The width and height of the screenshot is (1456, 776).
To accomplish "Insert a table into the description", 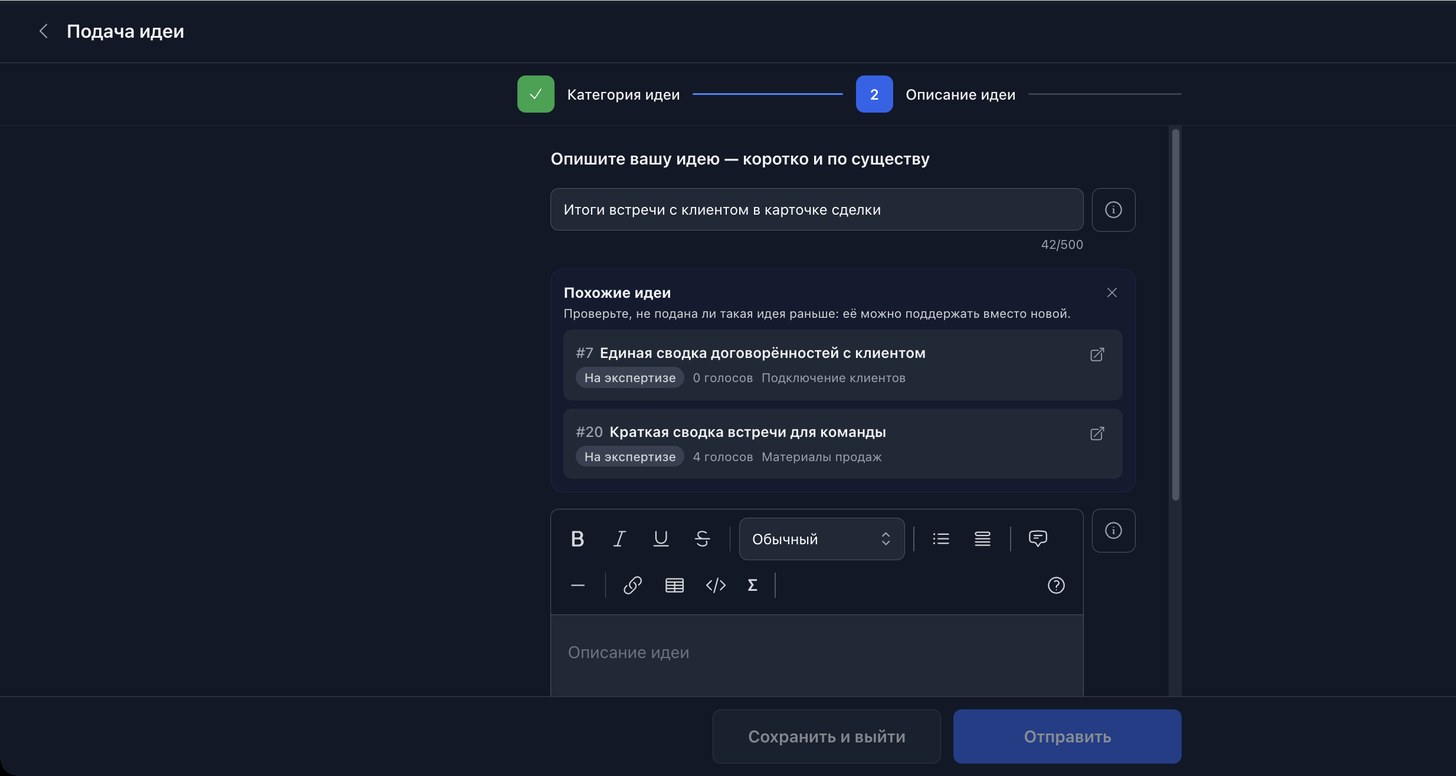I will [674, 586].
